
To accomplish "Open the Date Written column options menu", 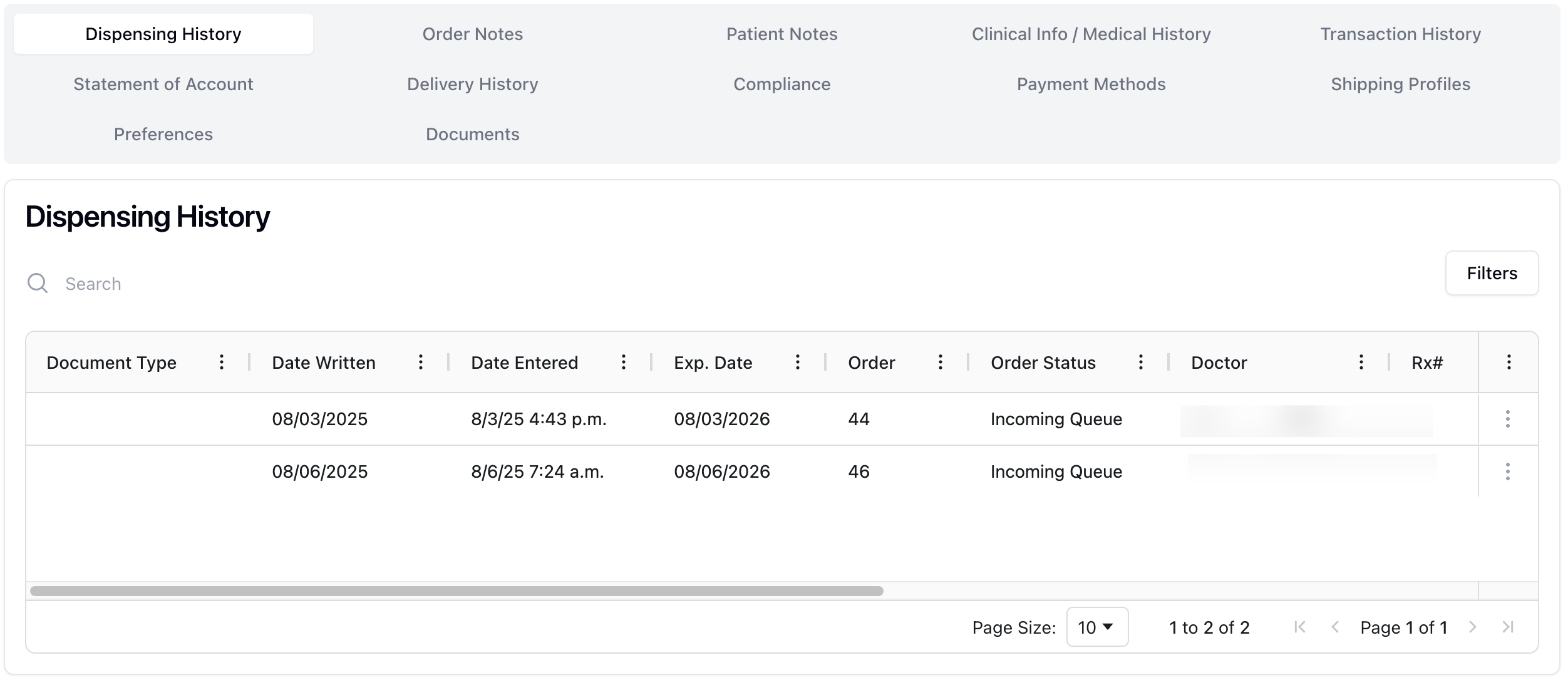I will pos(421,362).
